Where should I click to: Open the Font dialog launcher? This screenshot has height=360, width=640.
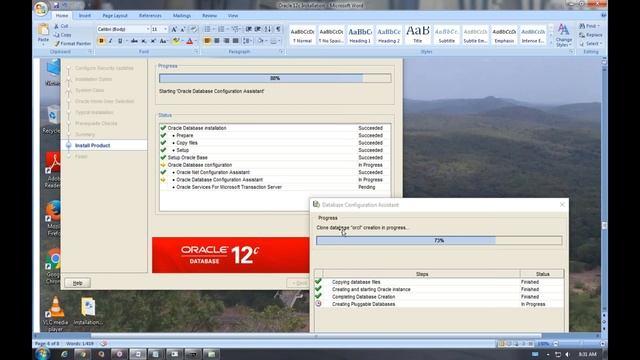(x=196, y=52)
